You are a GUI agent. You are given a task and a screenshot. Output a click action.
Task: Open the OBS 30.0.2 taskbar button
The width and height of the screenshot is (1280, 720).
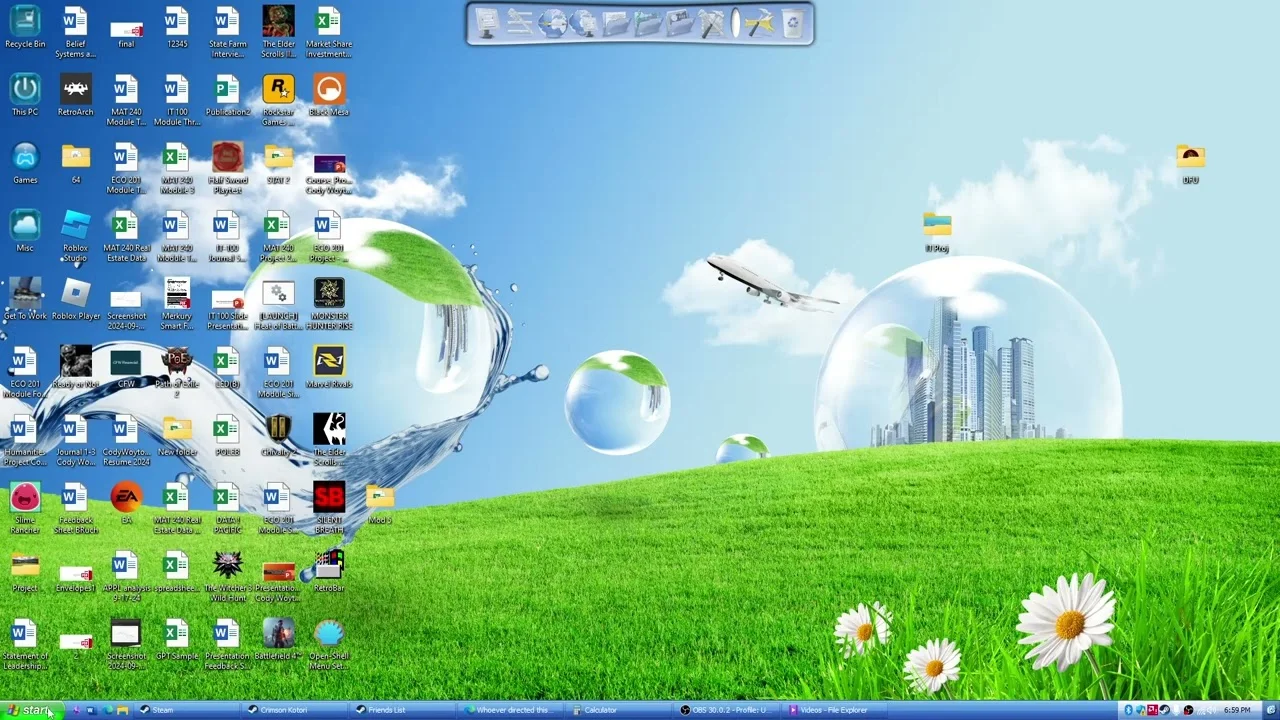727,710
